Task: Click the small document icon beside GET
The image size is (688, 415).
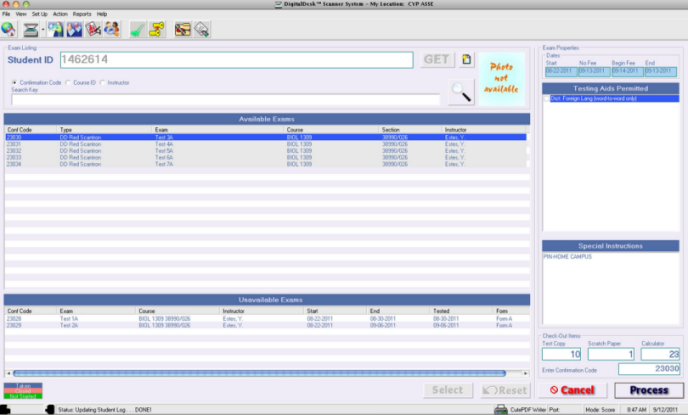Action: tap(466, 60)
